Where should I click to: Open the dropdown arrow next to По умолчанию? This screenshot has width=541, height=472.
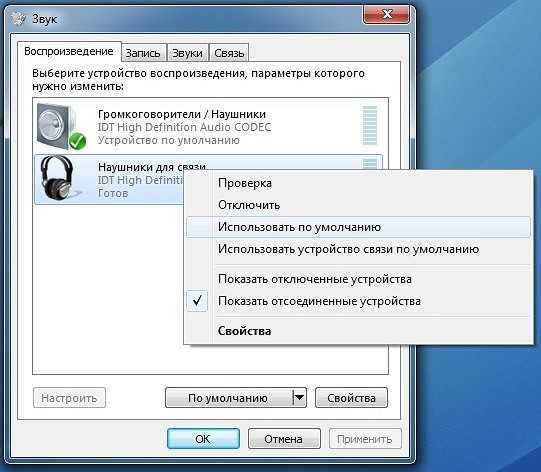(x=299, y=398)
